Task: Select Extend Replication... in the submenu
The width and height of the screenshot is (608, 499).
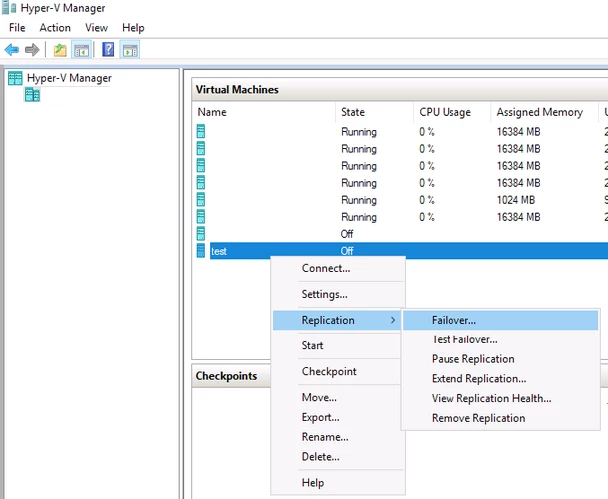Action: (500, 379)
